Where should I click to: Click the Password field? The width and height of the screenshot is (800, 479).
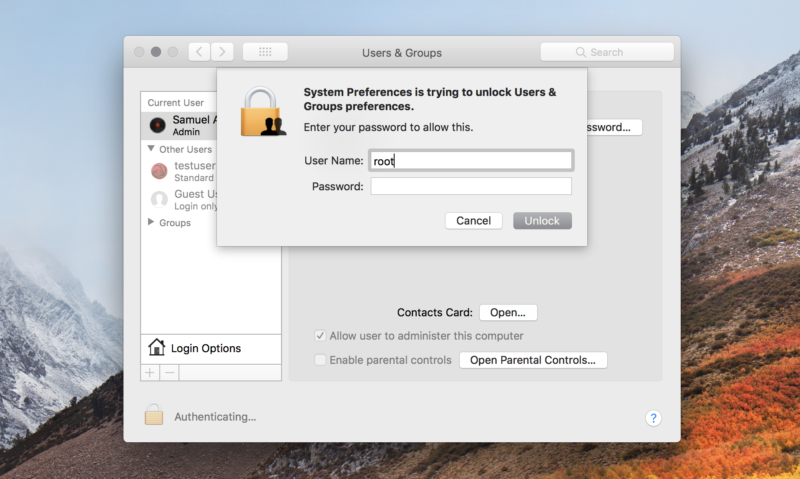pos(471,186)
